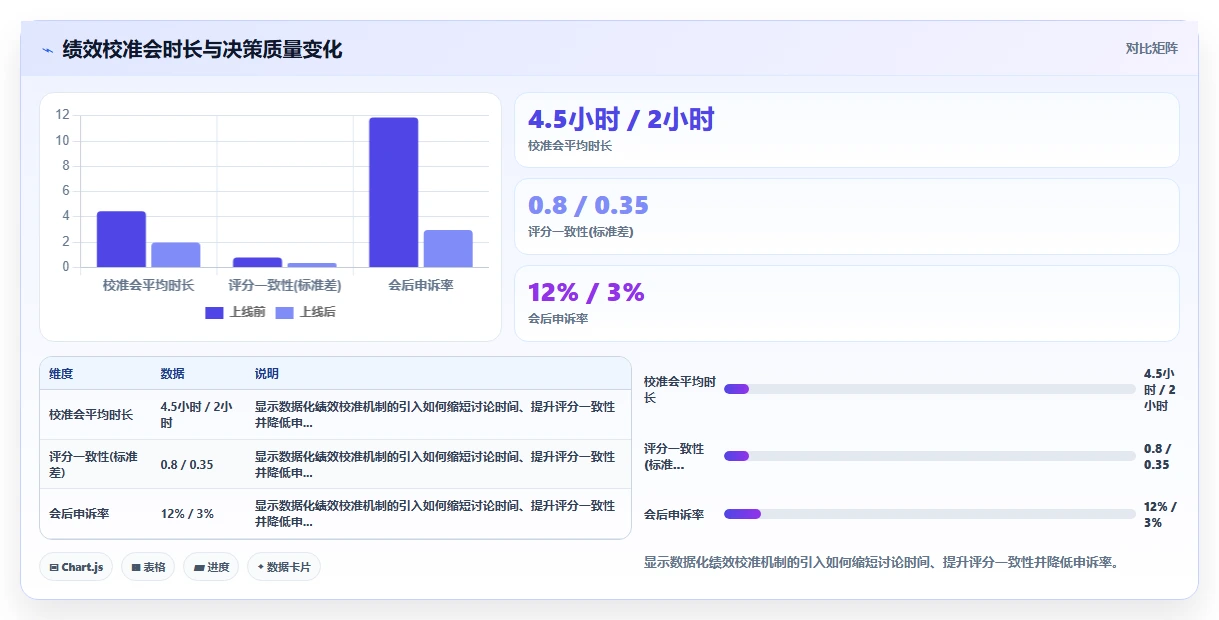Image resolution: width=1219 pixels, height=620 pixels.
Task: Click the icon inside the 进度 chip
Action: (199, 567)
